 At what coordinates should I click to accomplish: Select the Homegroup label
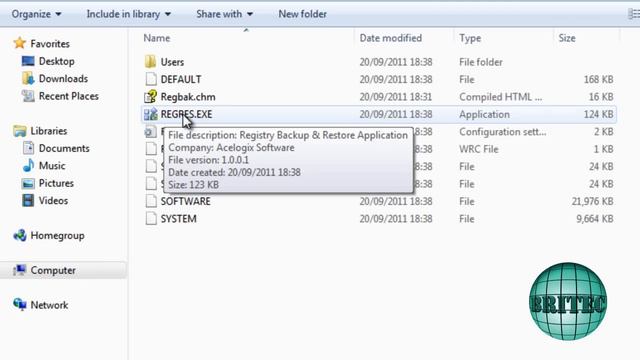coord(57,236)
